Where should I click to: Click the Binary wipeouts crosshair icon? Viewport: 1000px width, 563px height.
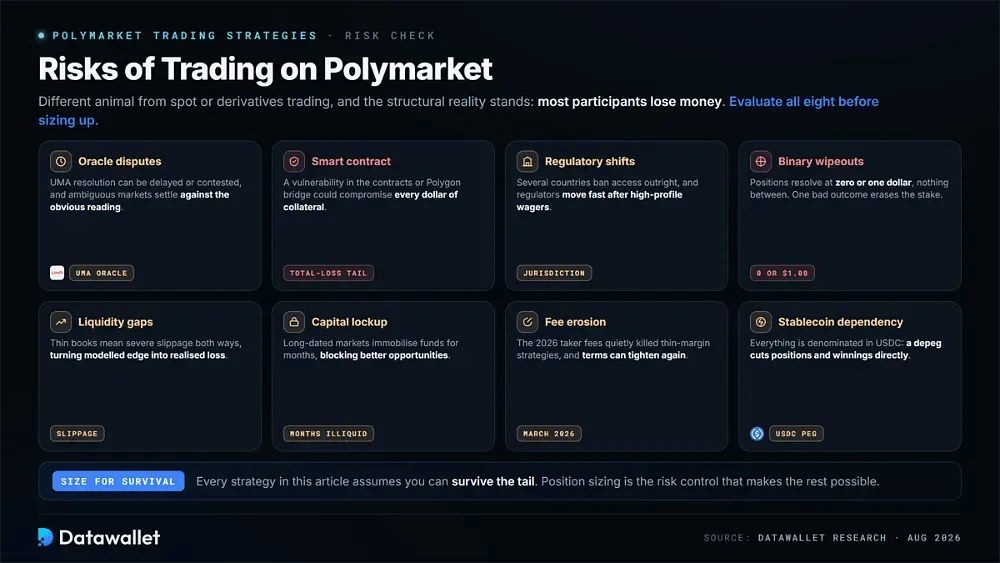coord(761,161)
